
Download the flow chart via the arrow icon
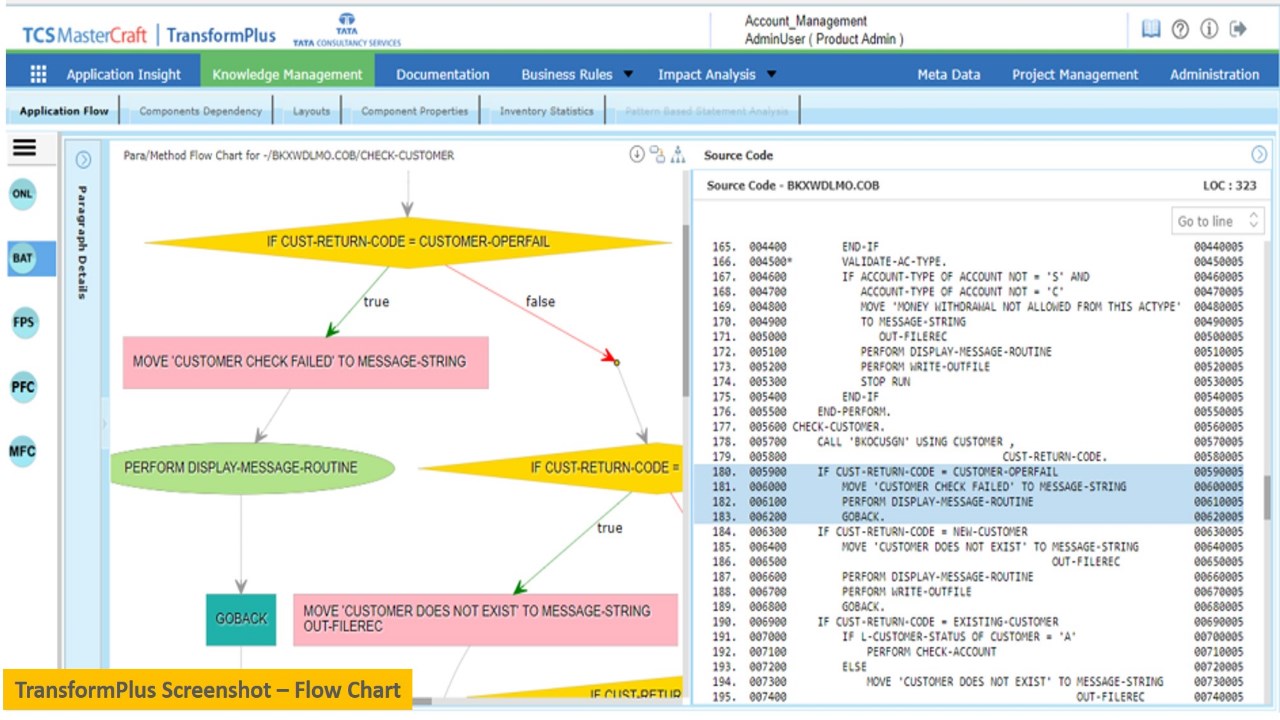(636, 155)
